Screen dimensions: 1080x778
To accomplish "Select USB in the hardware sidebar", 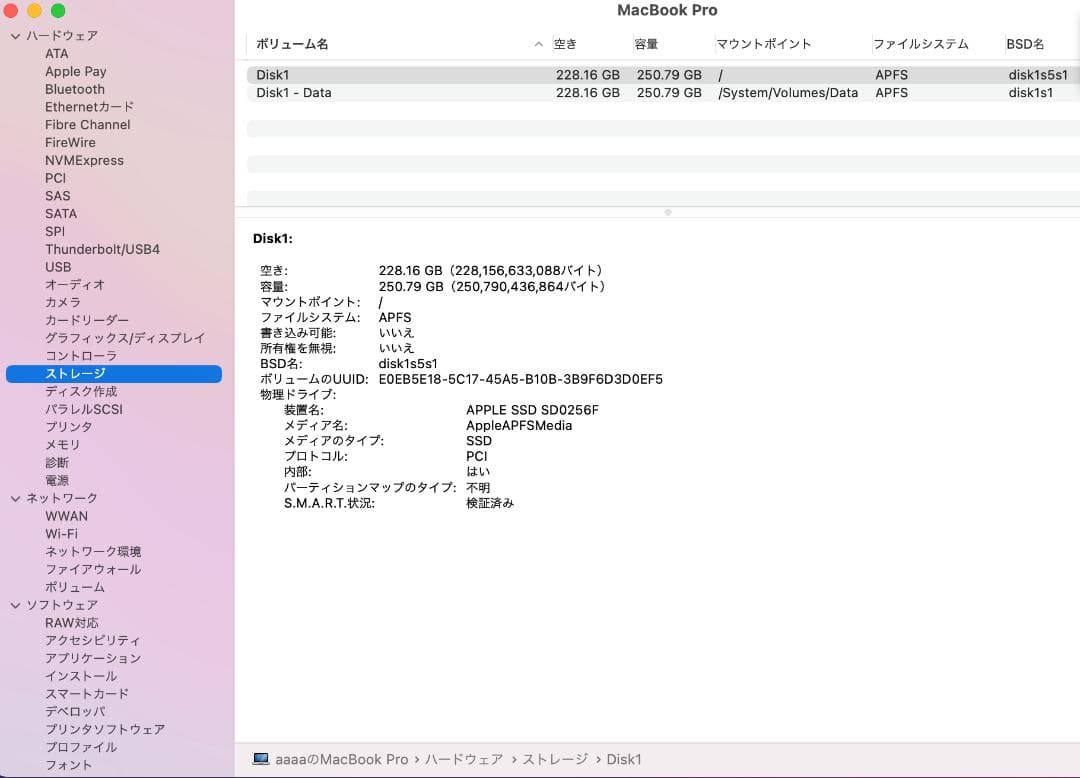I will tap(57, 267).
